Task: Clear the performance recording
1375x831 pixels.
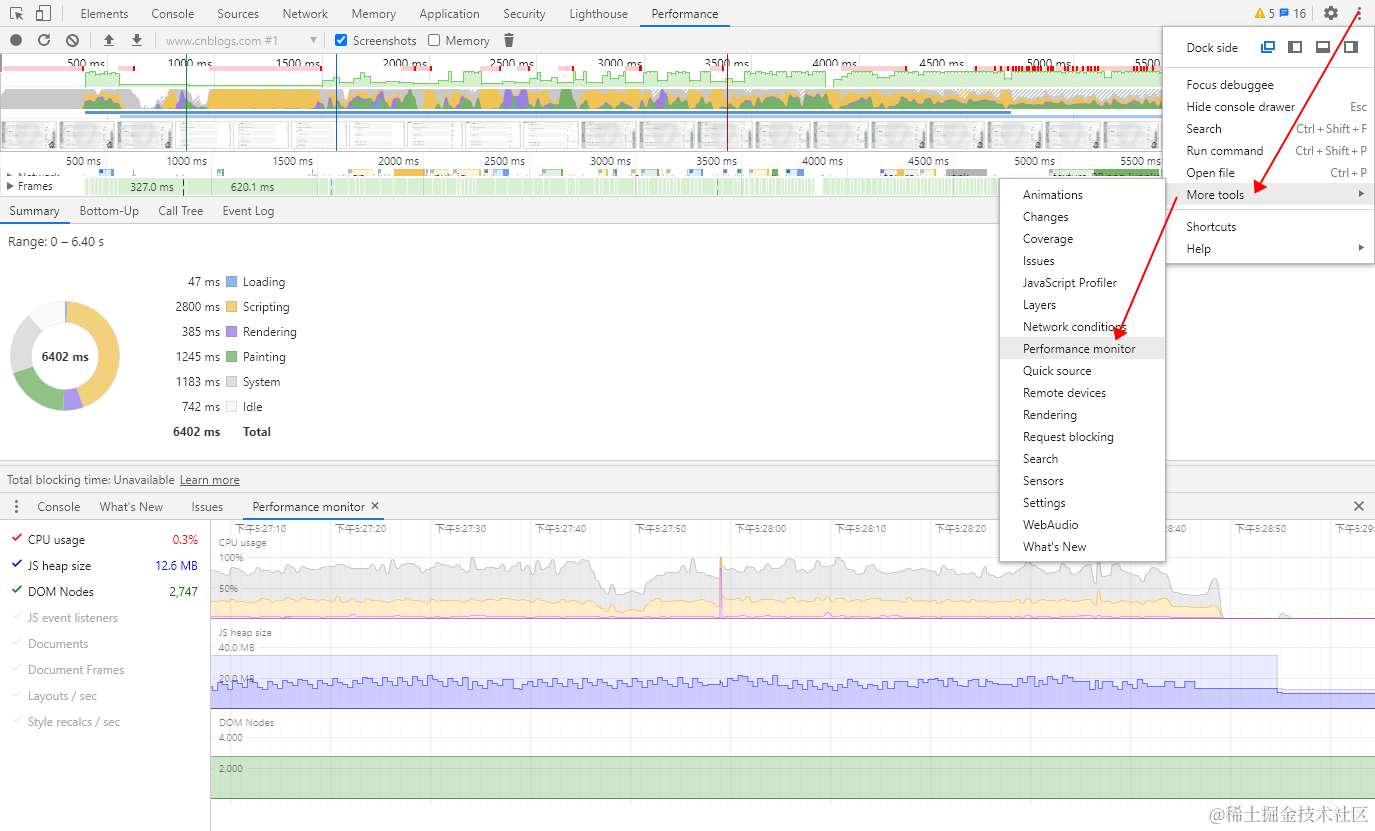Action: [72, 40]
